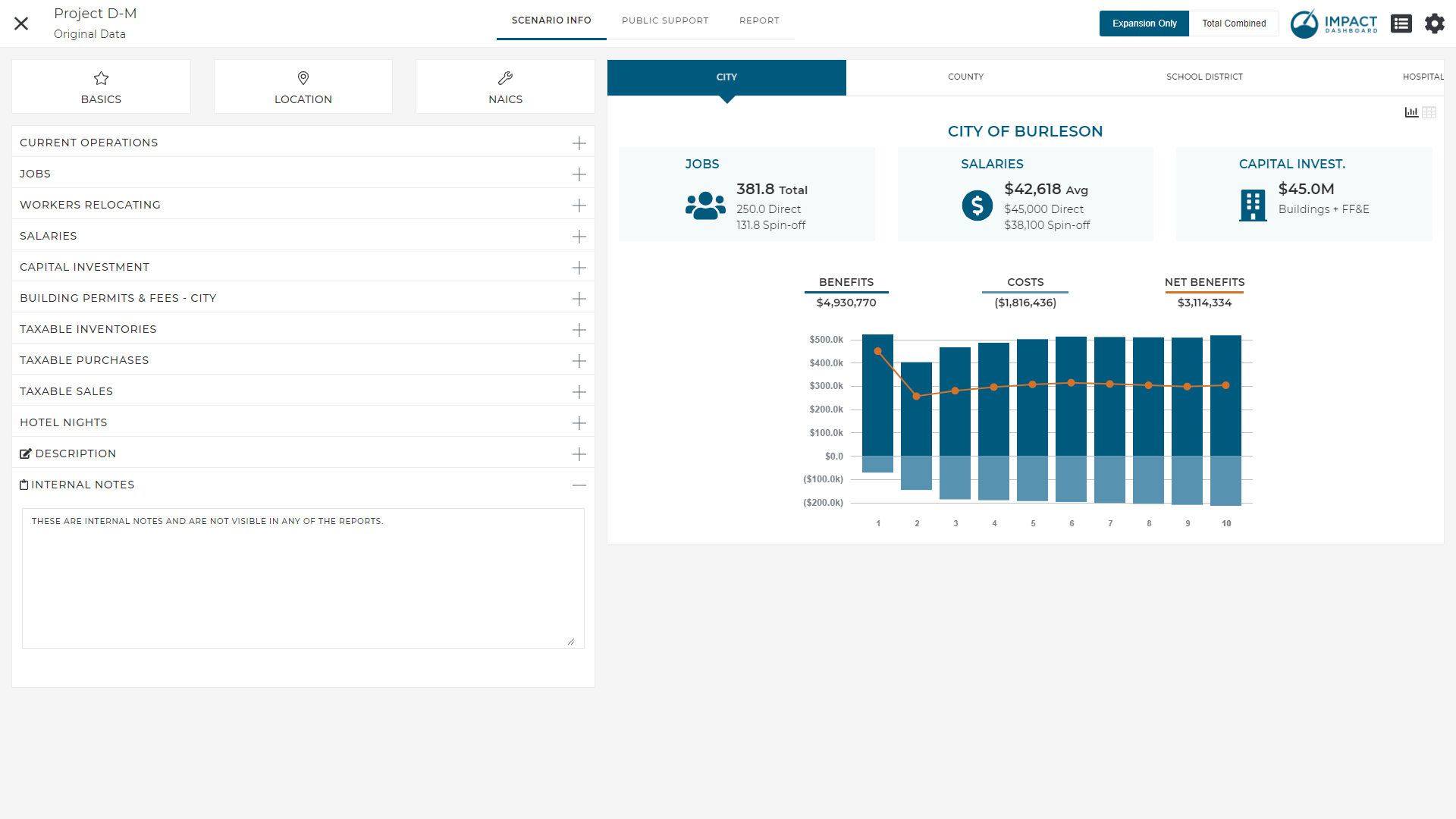Click the Impact Dashboard logo
1456x819 pixels.
(x=1334, y=24)
